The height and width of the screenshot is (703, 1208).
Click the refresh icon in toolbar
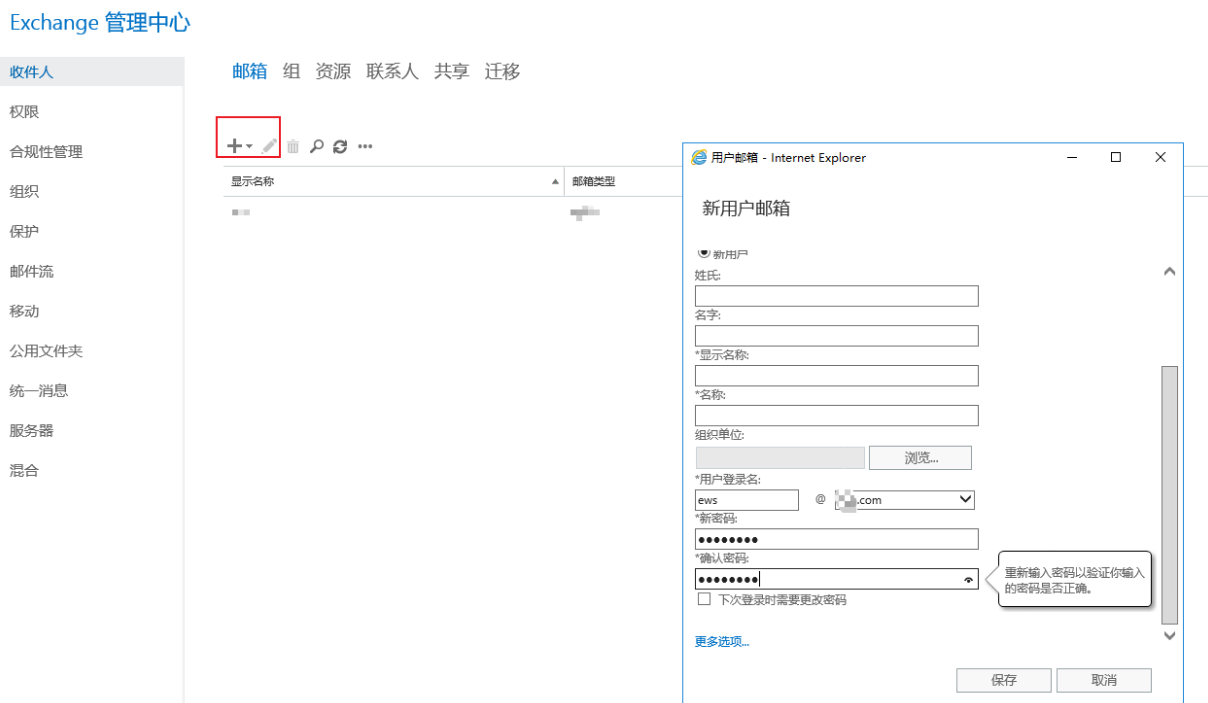340,146
